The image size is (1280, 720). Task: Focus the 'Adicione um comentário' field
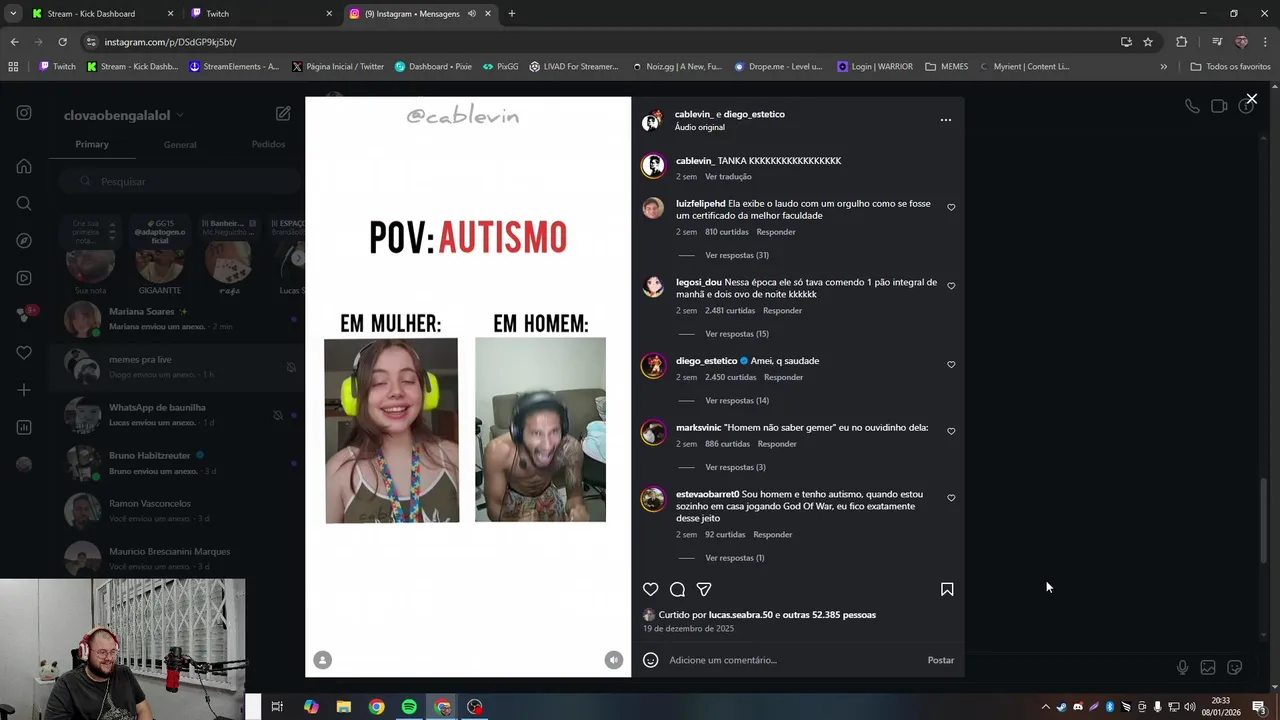point(790,660)
